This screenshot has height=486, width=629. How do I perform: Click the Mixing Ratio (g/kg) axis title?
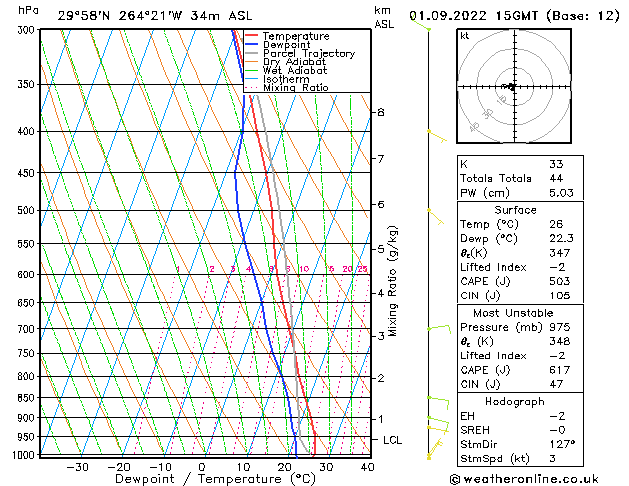point(392,281)
